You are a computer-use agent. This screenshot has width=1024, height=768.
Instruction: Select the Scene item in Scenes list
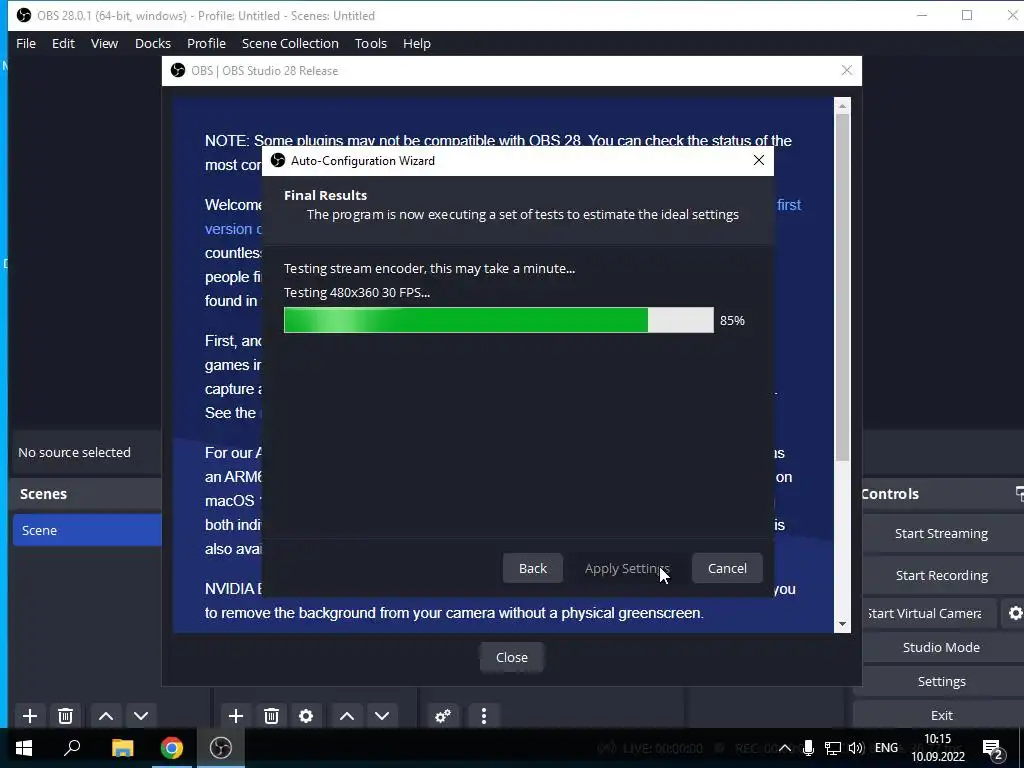[x=87, y=530]
